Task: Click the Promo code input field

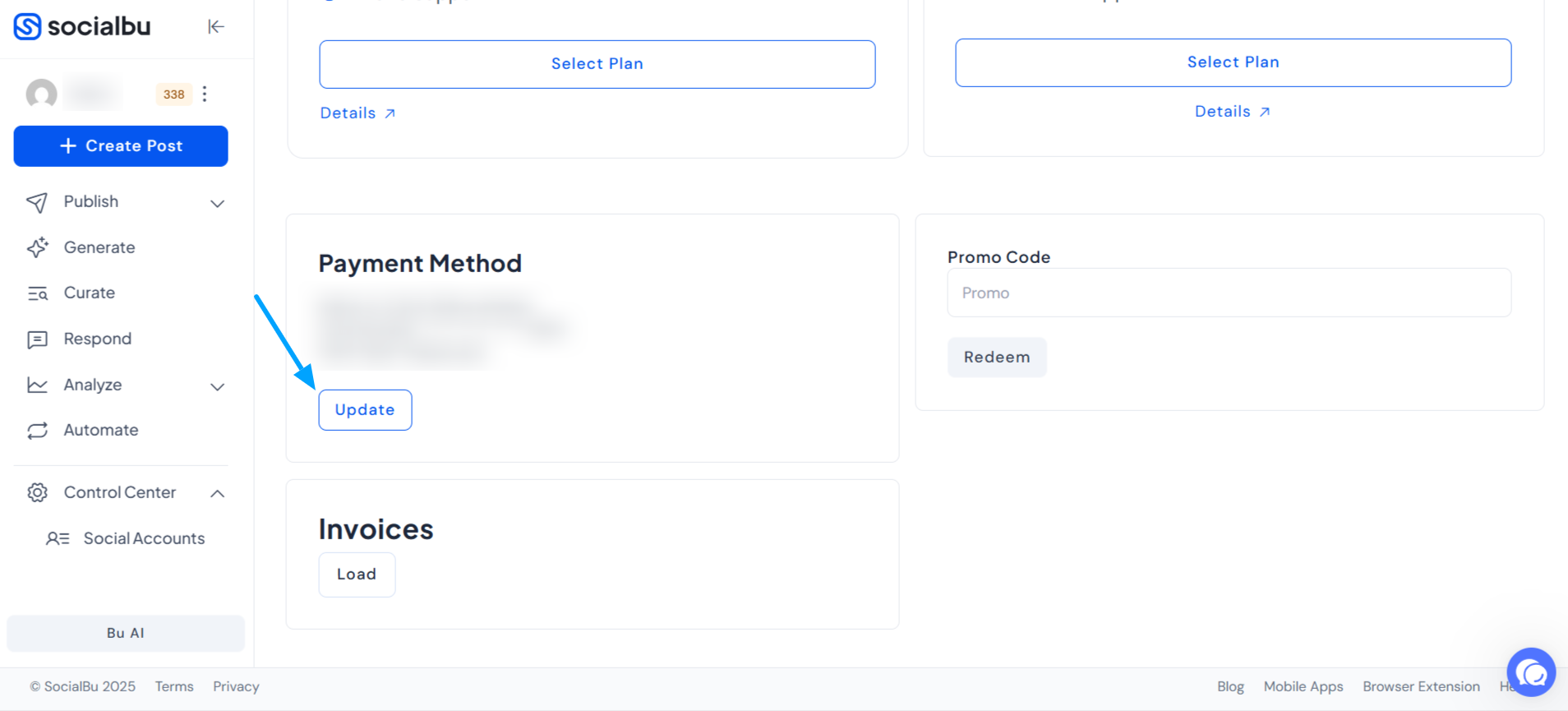Action: tap(1229, 293)
